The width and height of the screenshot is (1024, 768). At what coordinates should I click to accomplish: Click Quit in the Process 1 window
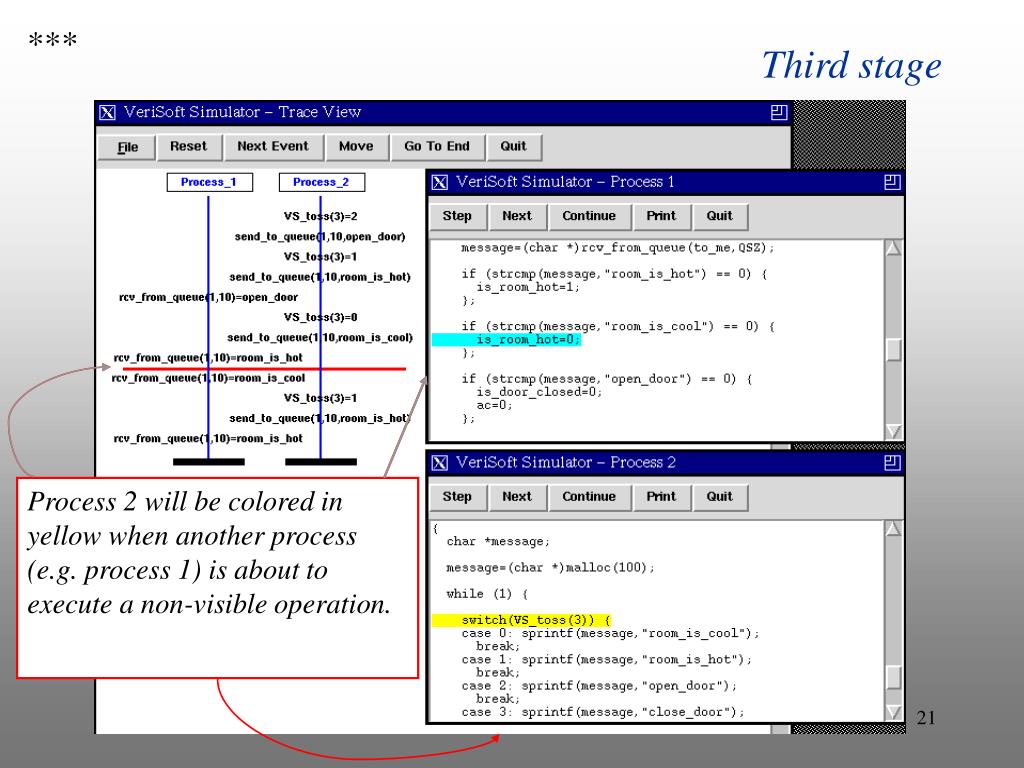(x=720, y=216)
